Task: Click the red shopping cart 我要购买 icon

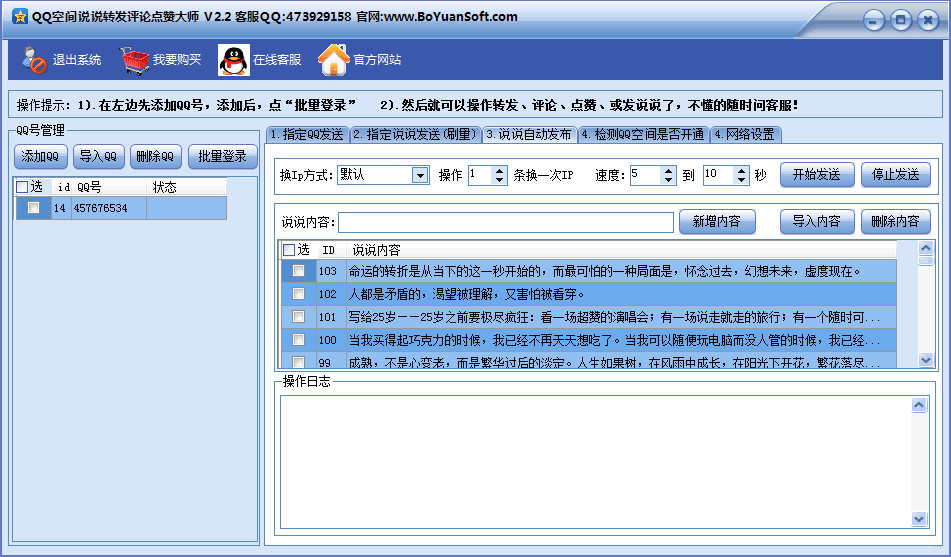Action: click(135, 60)
